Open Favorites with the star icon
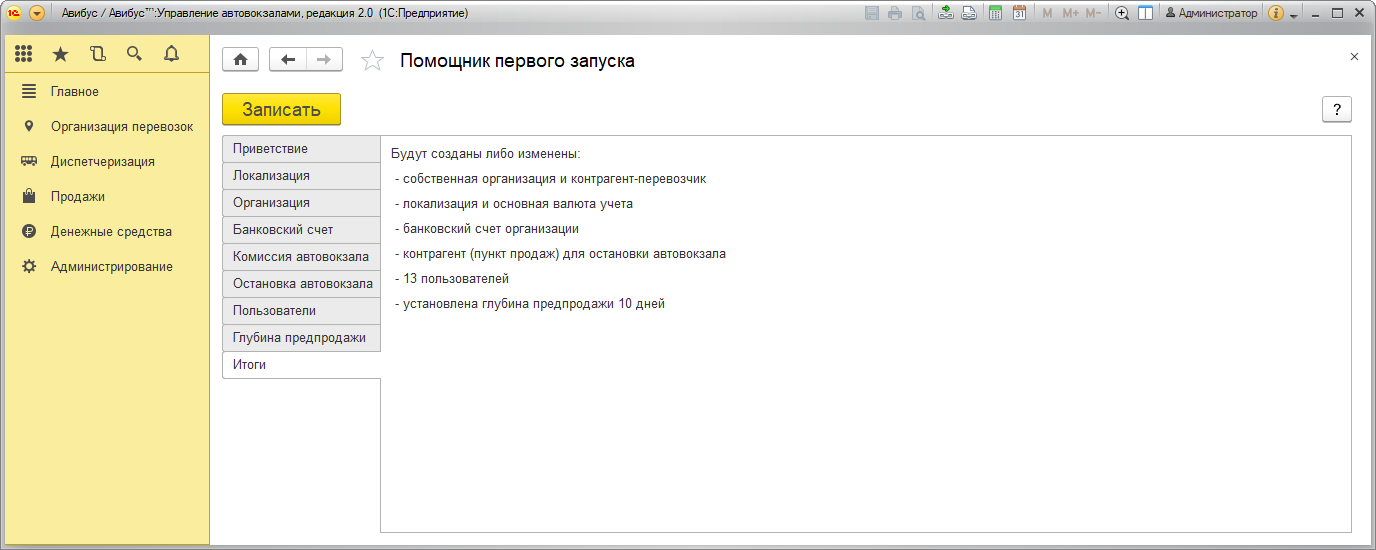Image resolution: width=1376 pixels, height=550 pixels. (60, 54)
